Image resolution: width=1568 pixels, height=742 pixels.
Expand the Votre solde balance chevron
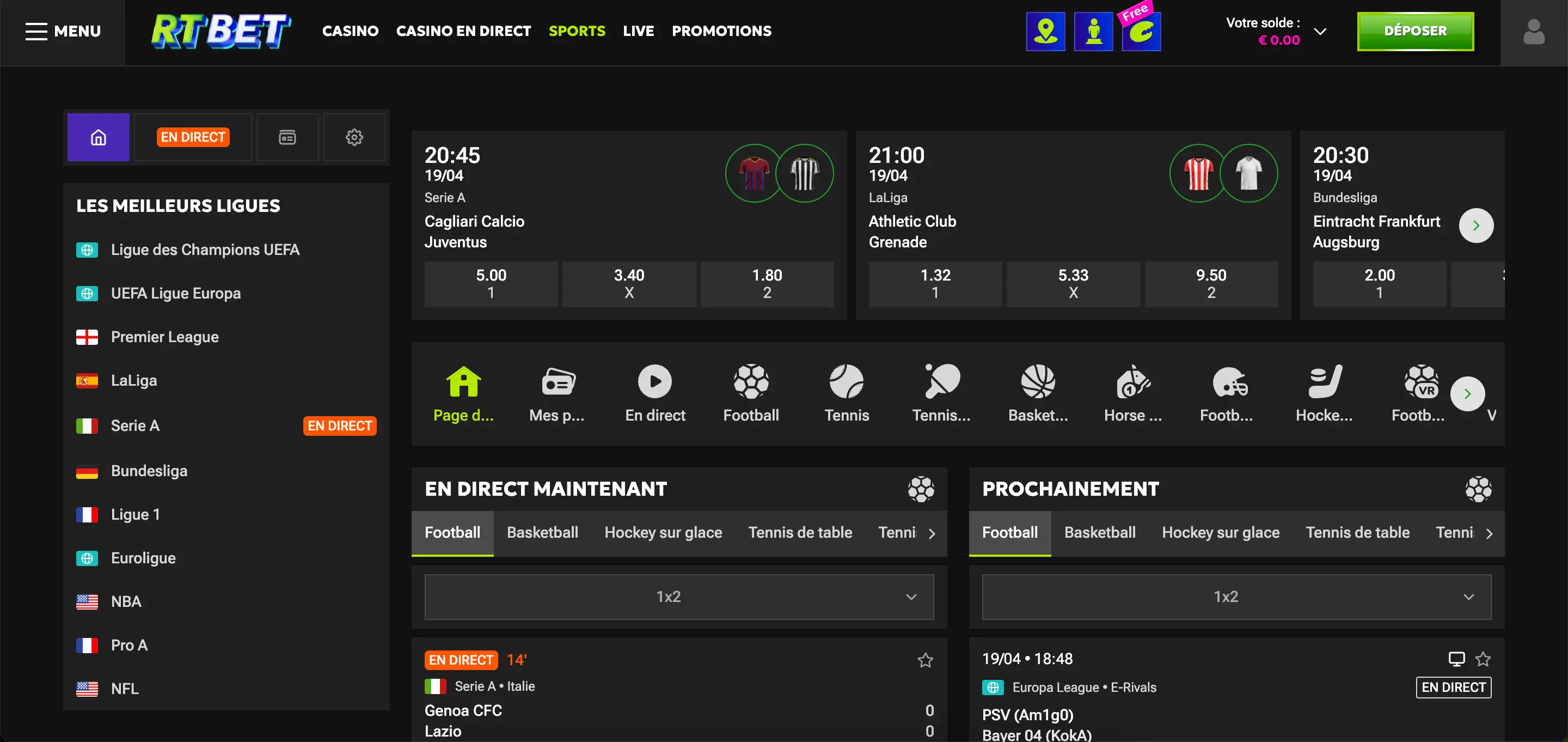tap(1320, 32)
